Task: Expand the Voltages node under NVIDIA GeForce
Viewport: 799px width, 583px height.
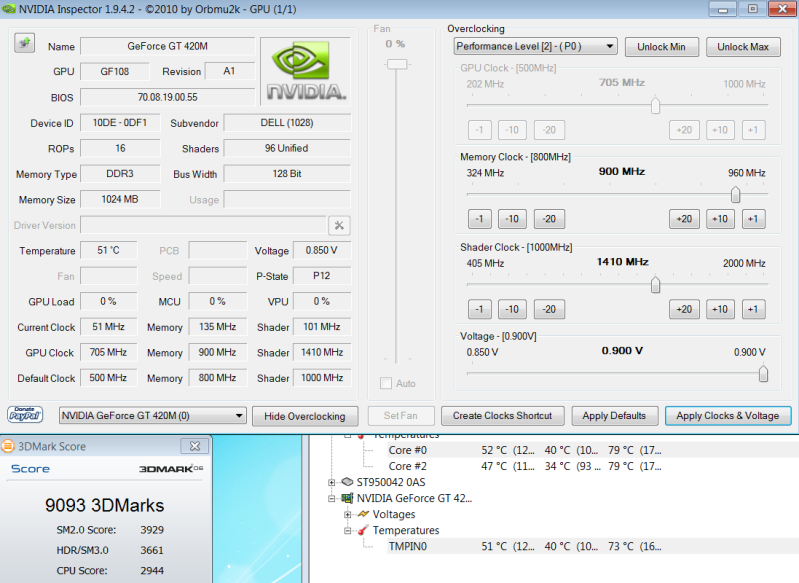Action: point(348,515)
